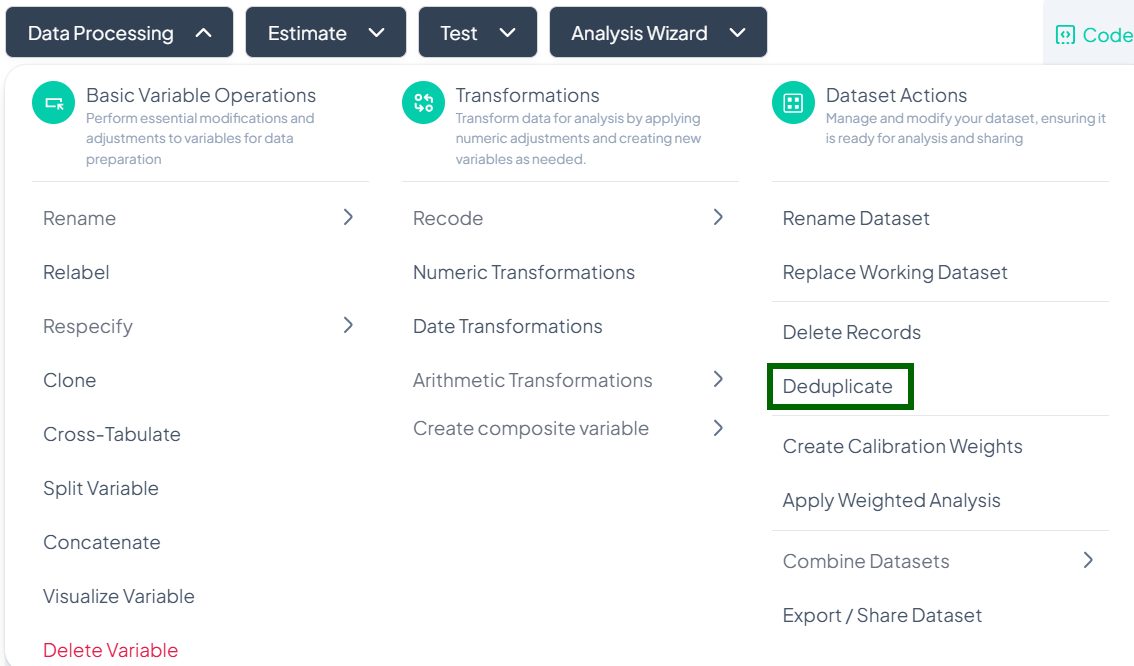Expand the Rename submenu arrow
The height and width of the screenshot is (666, 1134).
[x=348, y=217]
